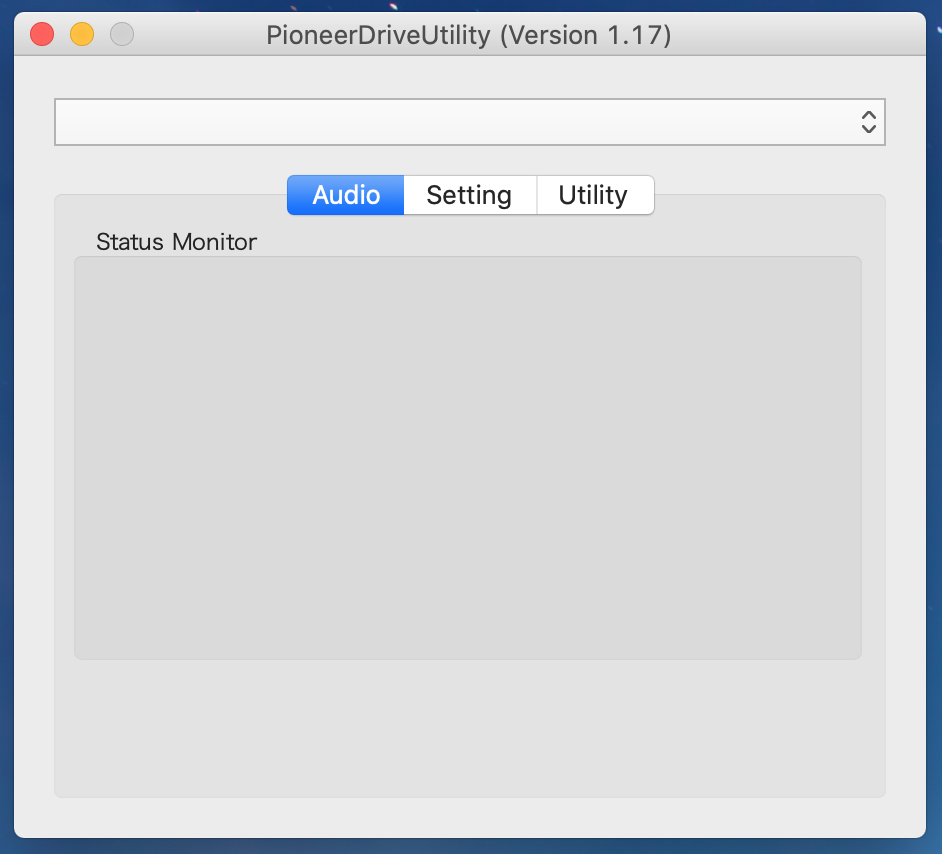
Task: Click the upward chevron in drive selector
Action: coord(868,115)
